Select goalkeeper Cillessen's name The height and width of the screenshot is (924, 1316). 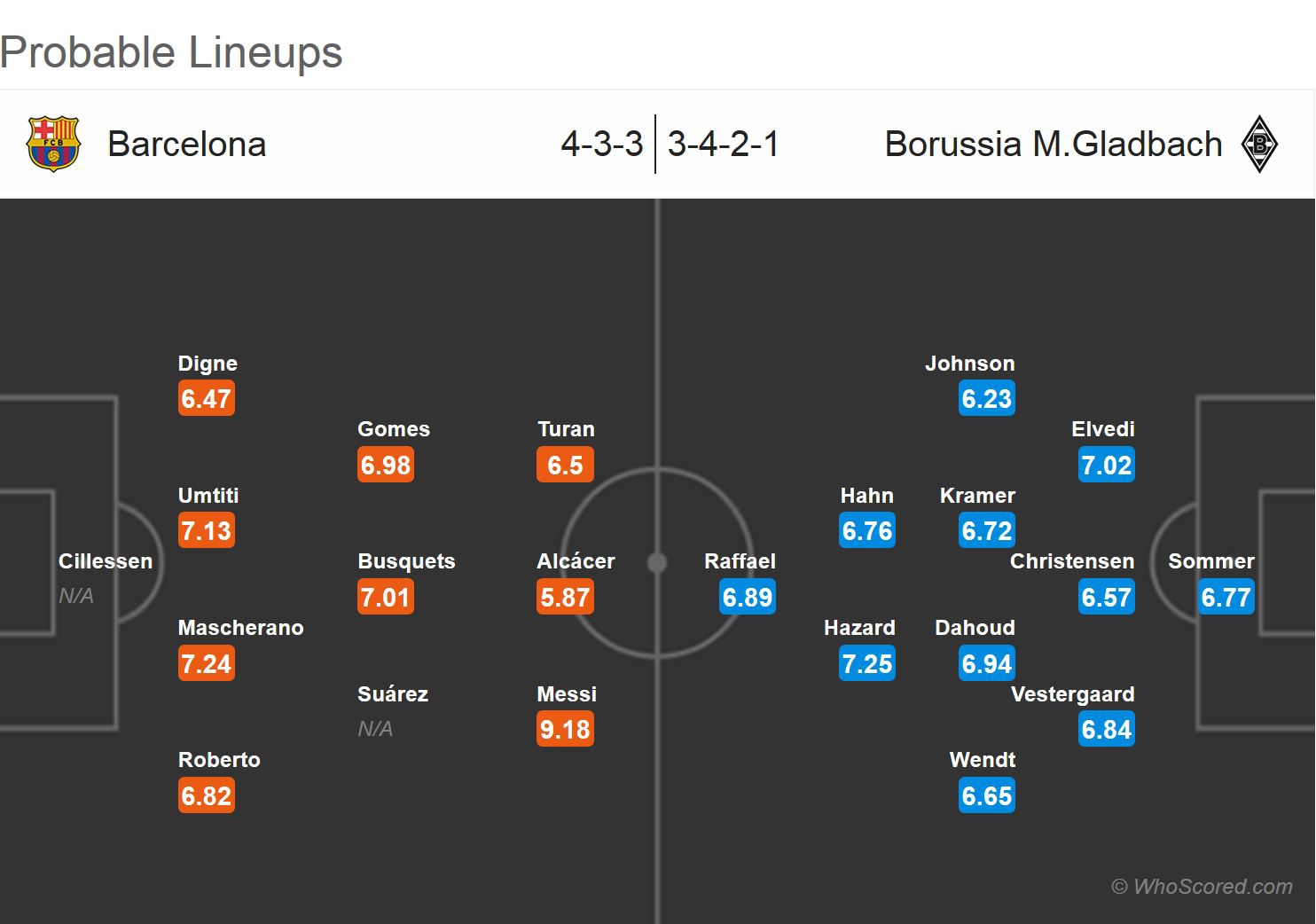click(106, 561)
